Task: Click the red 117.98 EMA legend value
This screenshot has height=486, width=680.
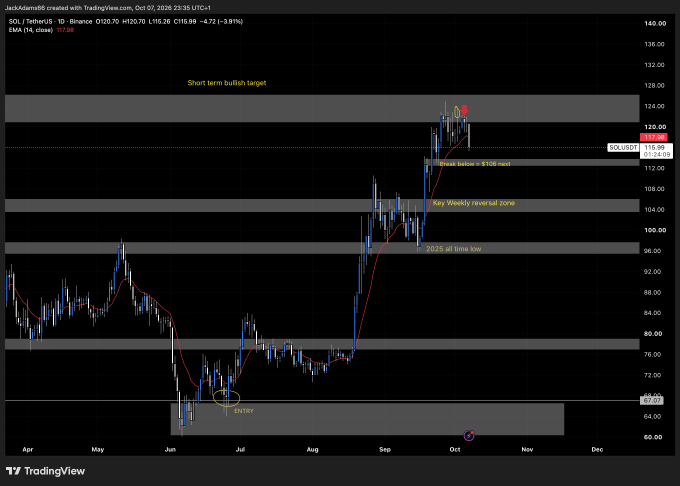Action: (65, 30)
